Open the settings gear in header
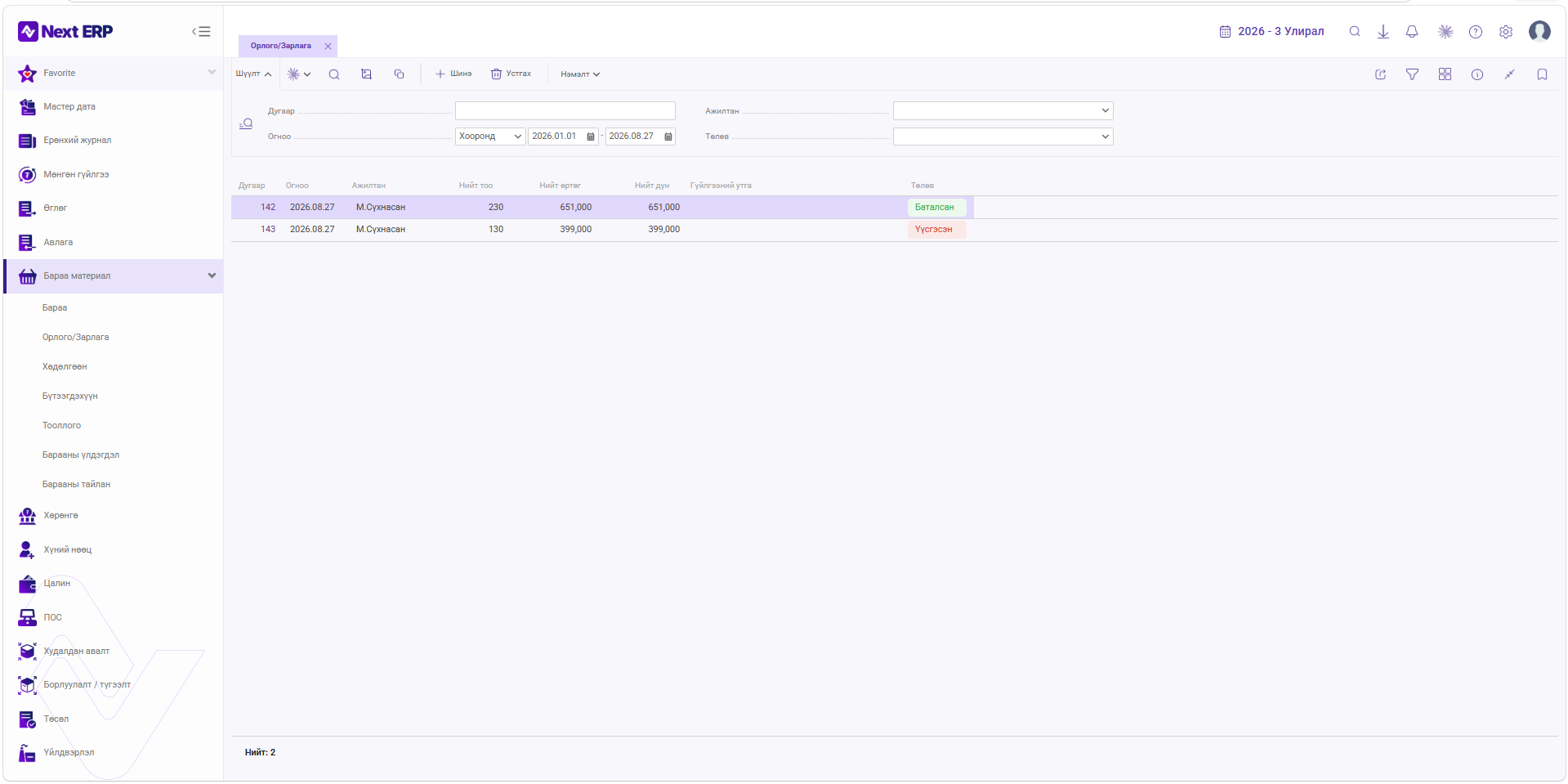This screenshot has height=784, width=1568. click(1506, 32)
